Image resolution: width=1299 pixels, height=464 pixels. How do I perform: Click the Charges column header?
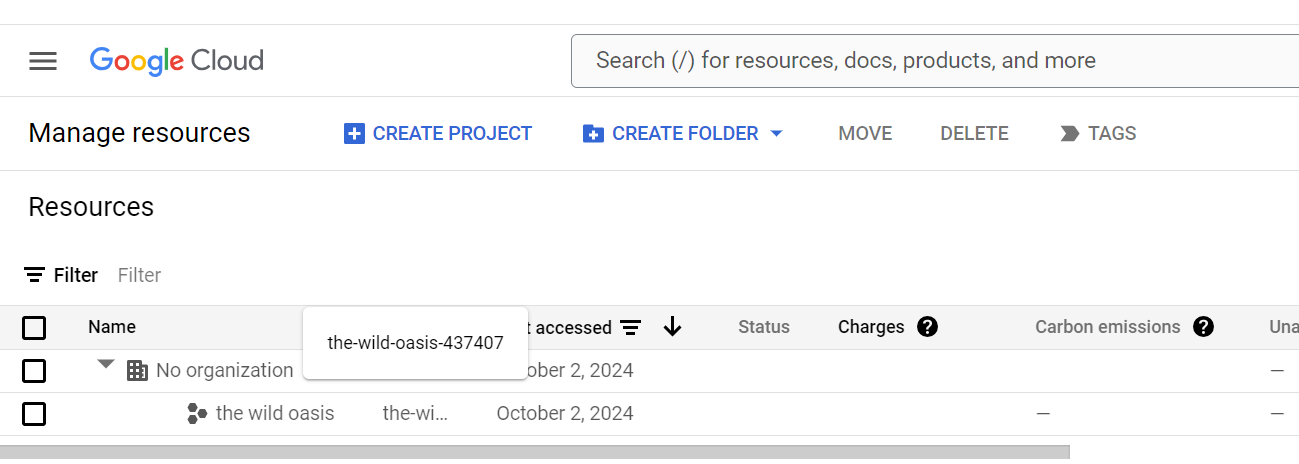(x=871, y=327)
